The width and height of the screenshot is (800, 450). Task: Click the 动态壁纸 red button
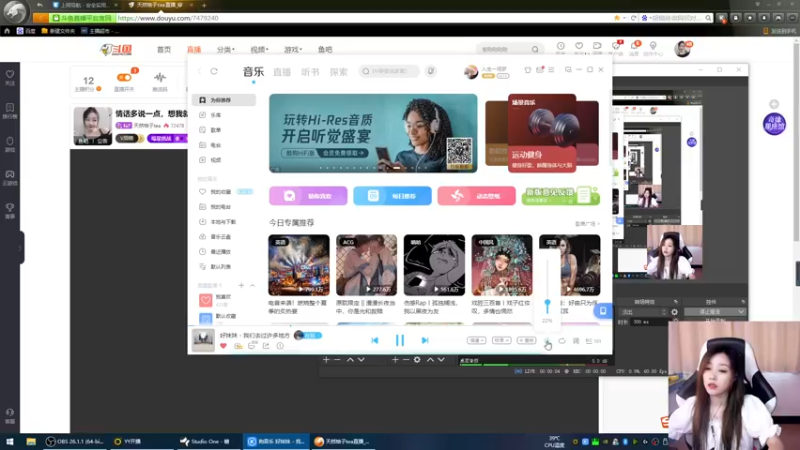pyautogui.click(x=477, y=196)
